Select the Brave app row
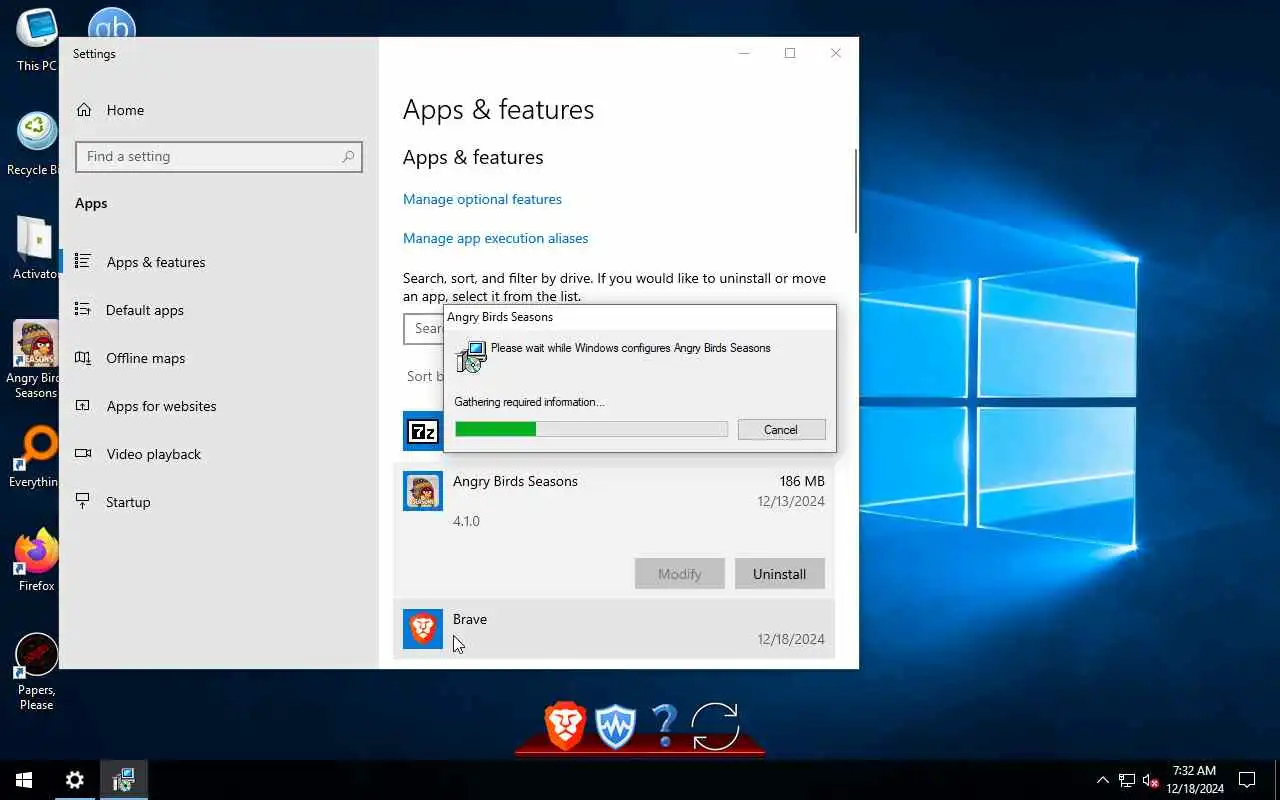Viewport: 1280px width, 800px height. pos(614,629)
